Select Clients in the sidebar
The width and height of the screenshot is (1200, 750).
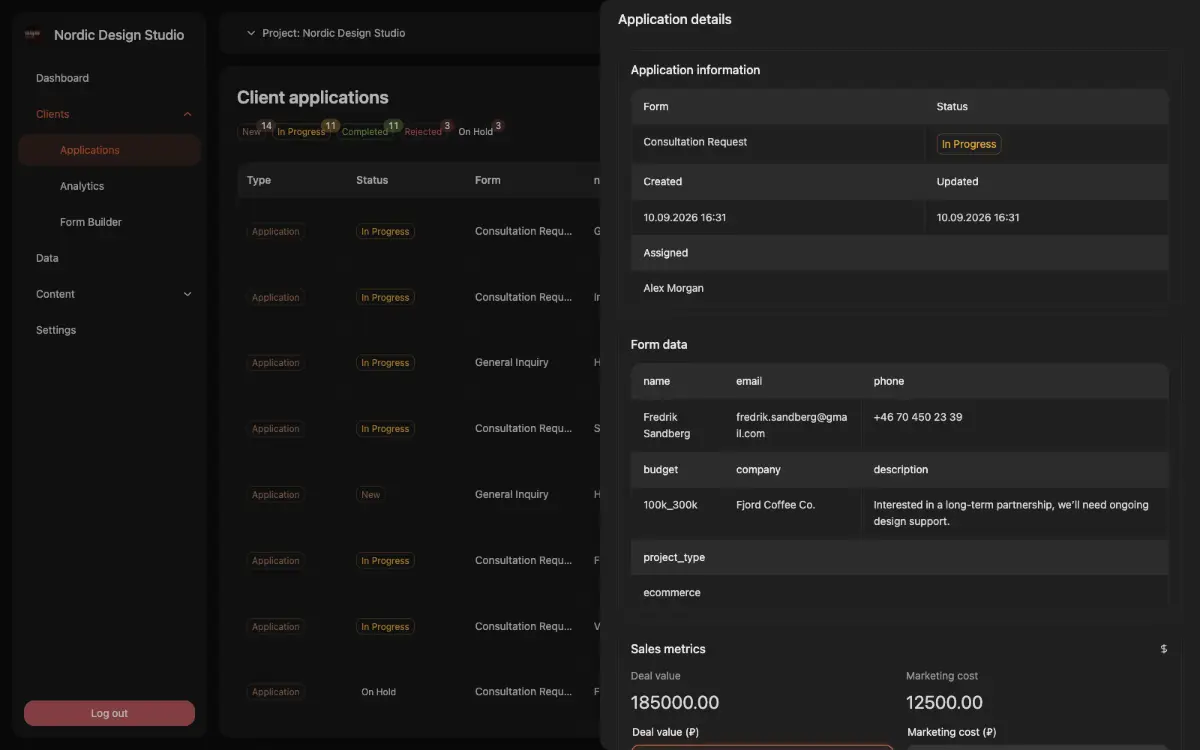pos(53,114)
